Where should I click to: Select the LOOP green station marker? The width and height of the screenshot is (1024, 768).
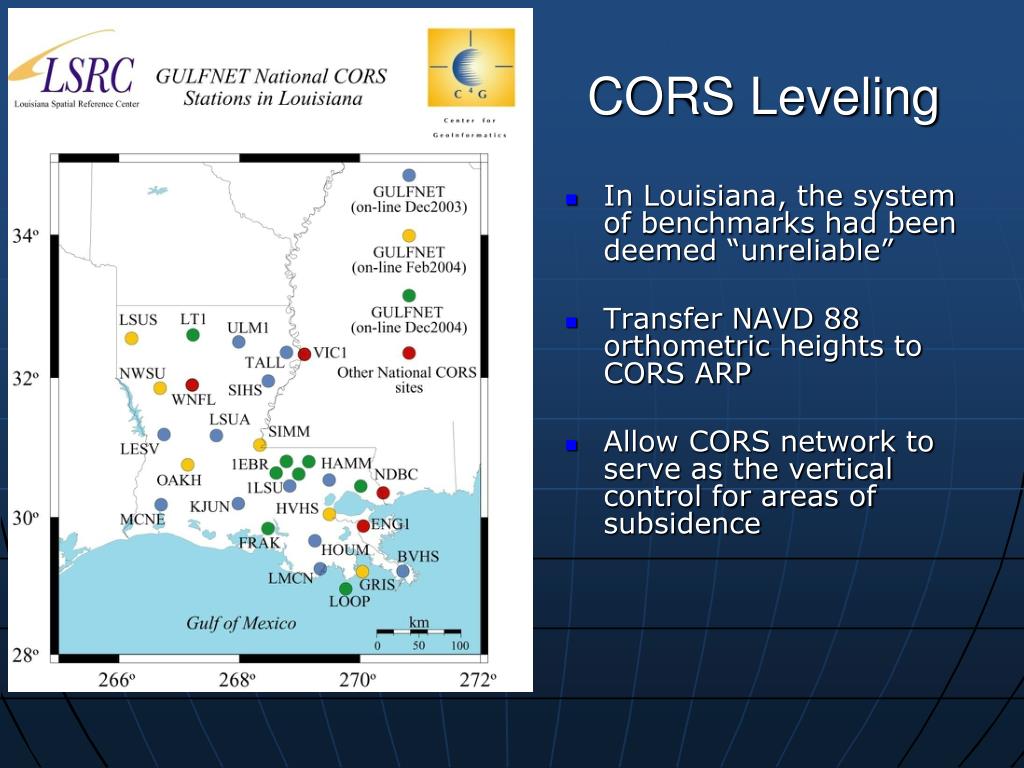click(346, 589)
